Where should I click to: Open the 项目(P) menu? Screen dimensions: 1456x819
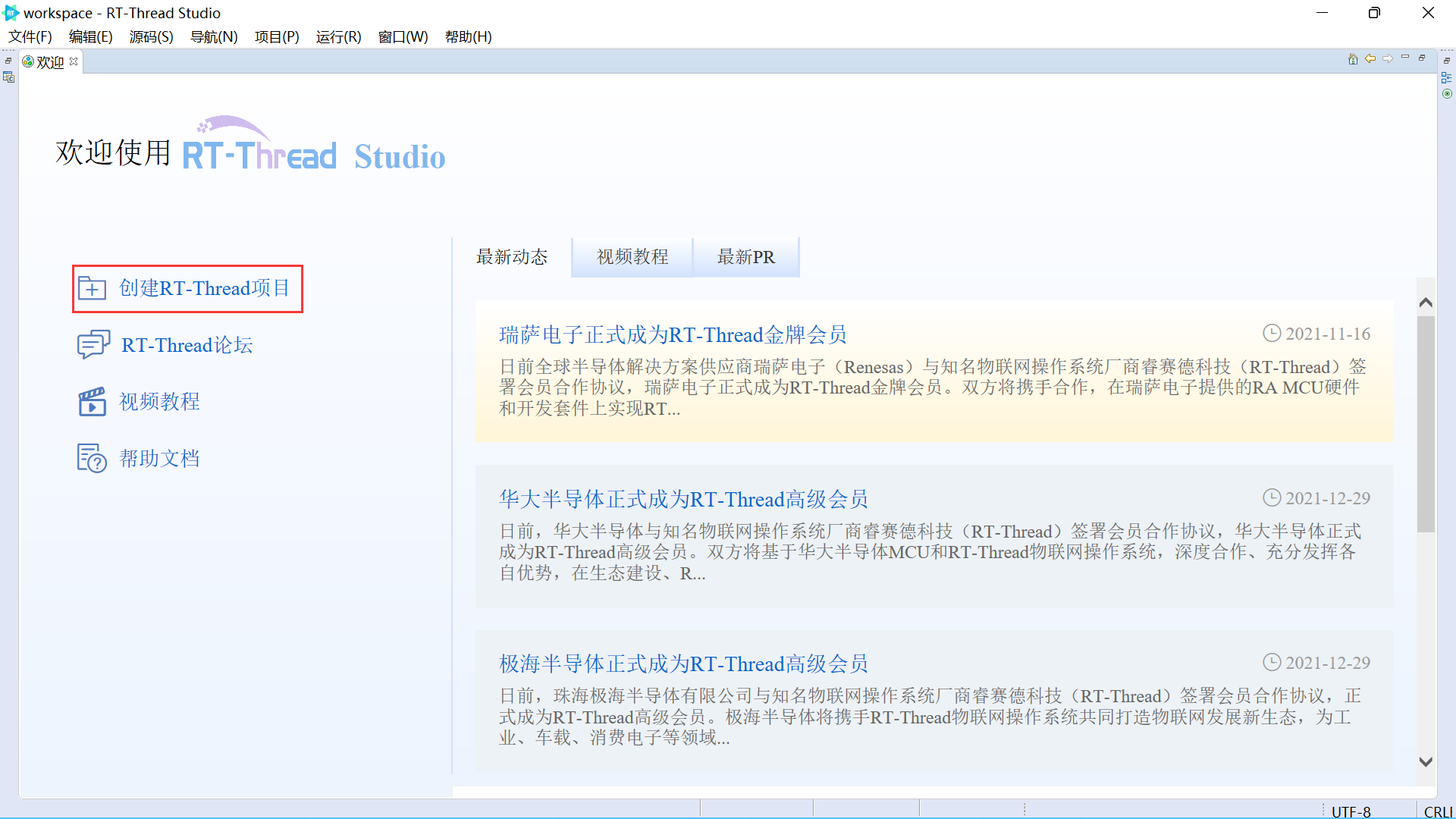click(x=276, y=36)
